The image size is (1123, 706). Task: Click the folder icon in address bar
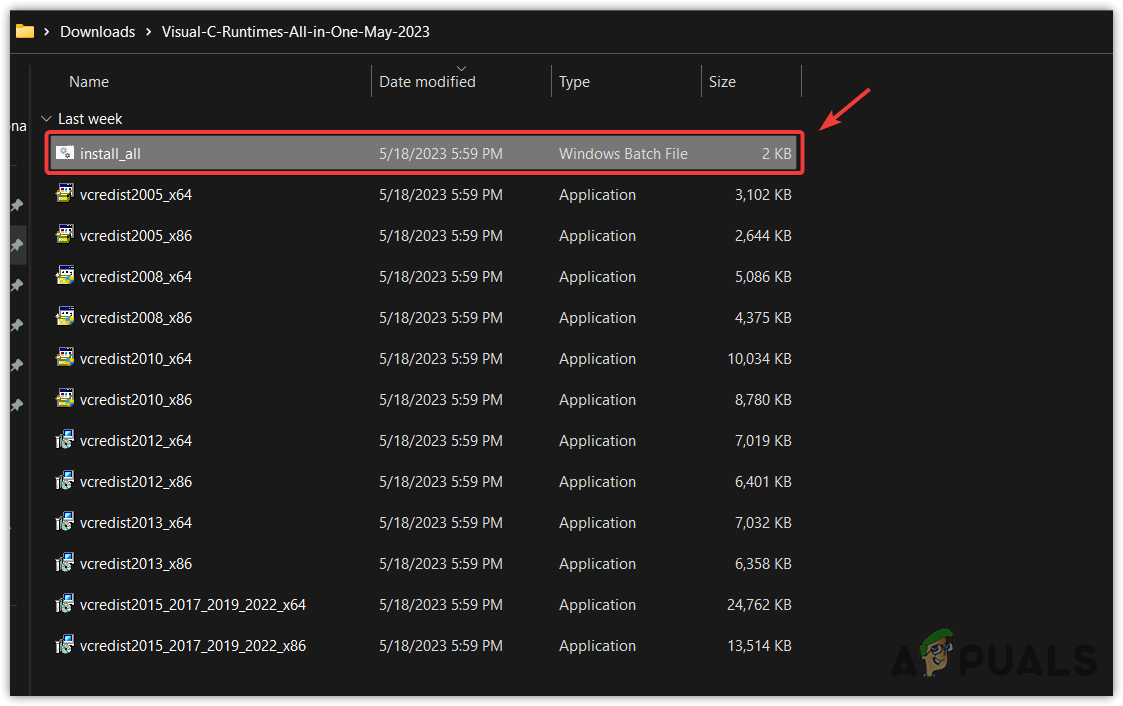tap(24, 31)
